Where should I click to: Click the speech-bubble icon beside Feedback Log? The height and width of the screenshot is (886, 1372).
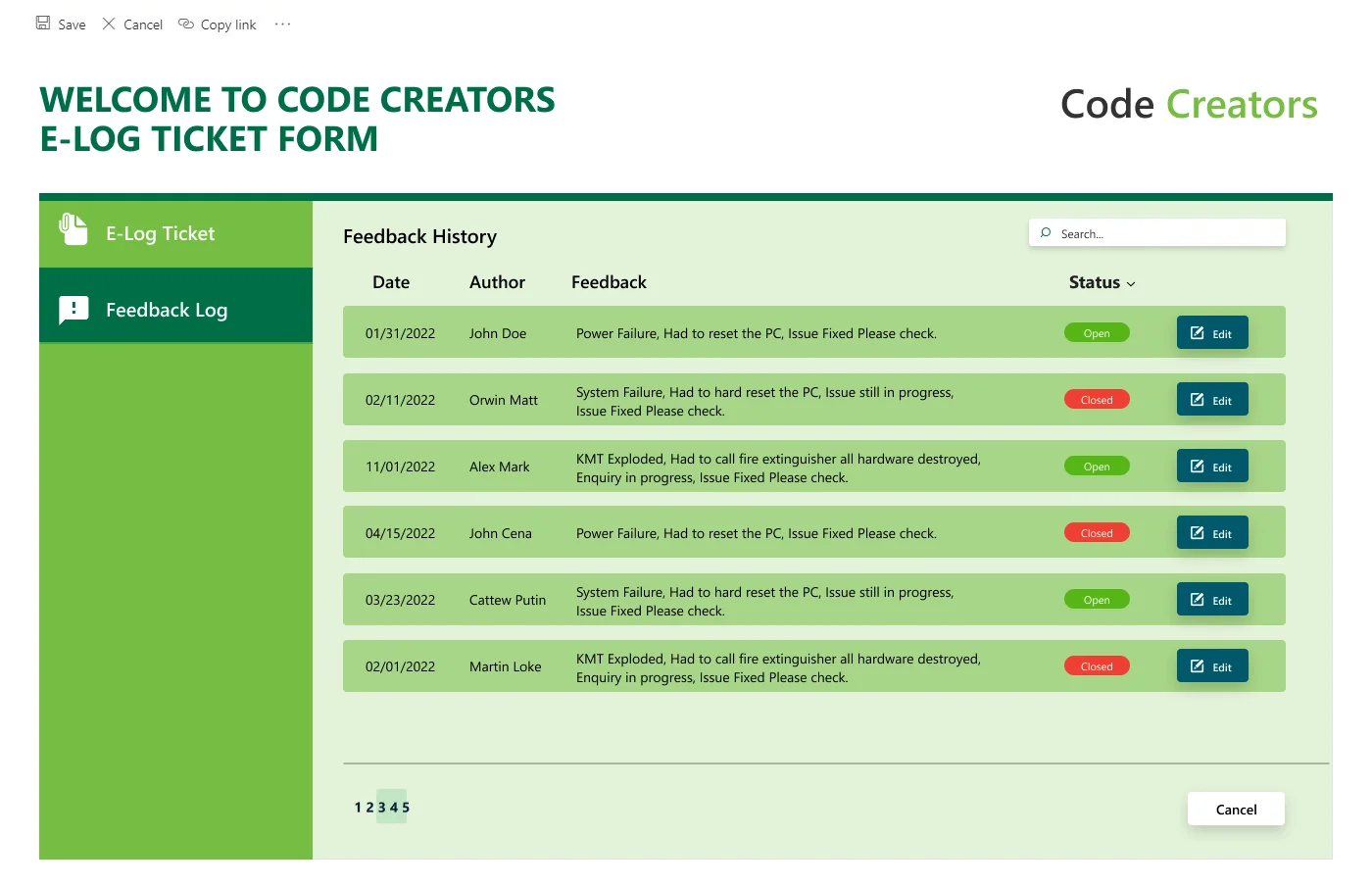pyautogui.click(x=73, y=309)
